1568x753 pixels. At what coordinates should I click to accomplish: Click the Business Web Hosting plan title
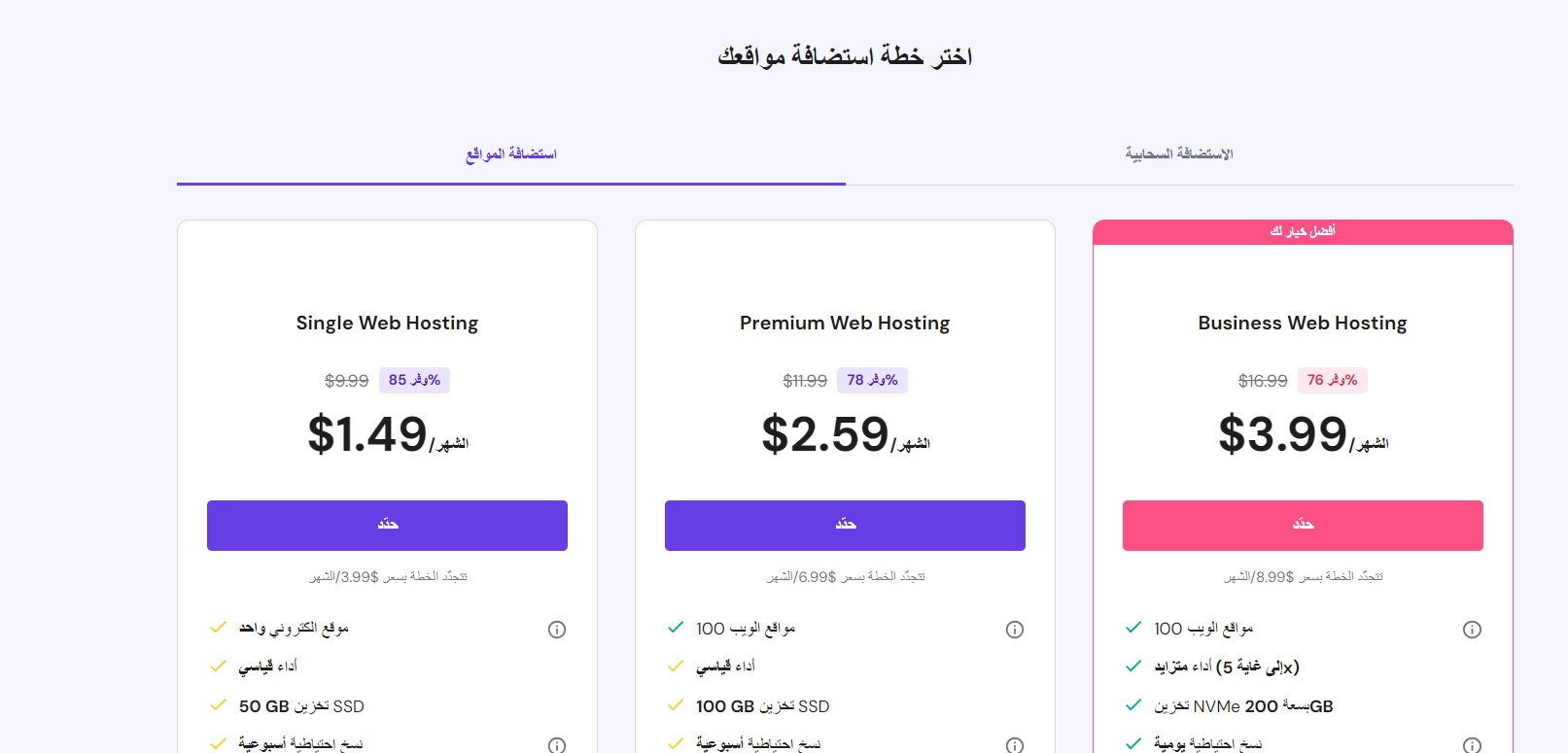coord(1303,324)
